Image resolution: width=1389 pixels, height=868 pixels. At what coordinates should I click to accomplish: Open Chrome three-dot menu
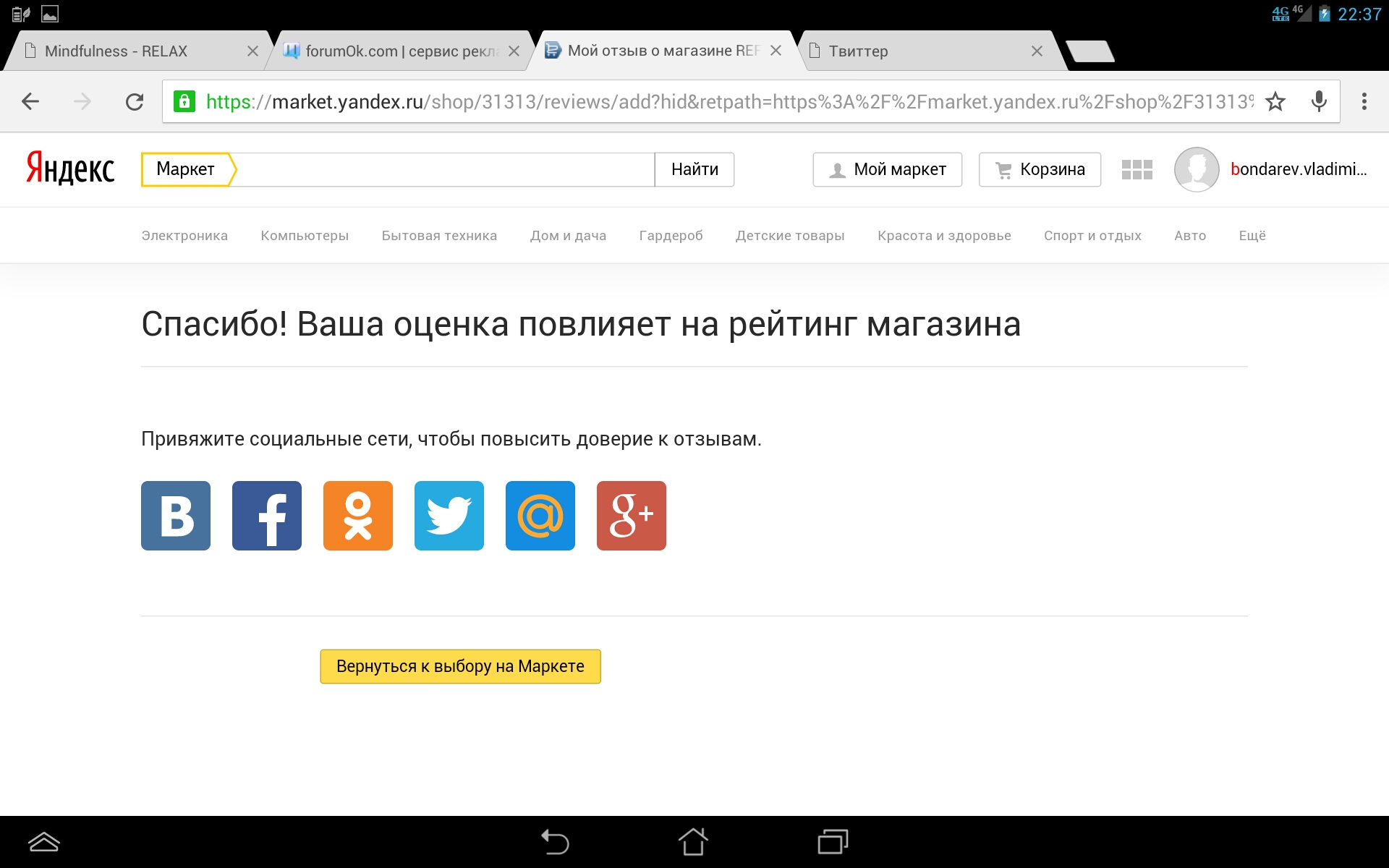pos(1364,102)
